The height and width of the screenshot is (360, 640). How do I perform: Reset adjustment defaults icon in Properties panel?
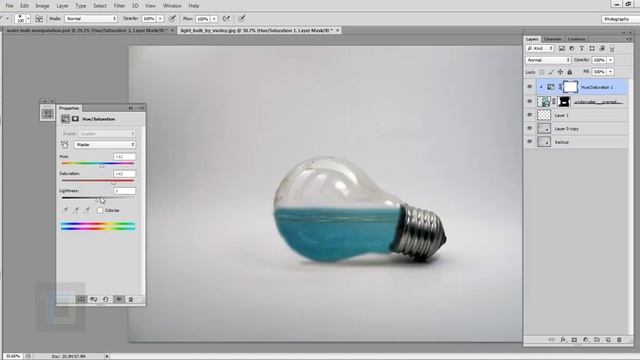[x=106, y=299]
